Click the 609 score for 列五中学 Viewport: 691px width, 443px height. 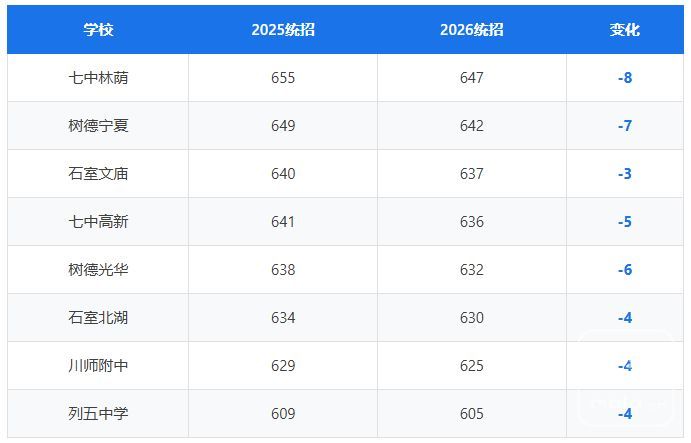[x=283, y=414]
